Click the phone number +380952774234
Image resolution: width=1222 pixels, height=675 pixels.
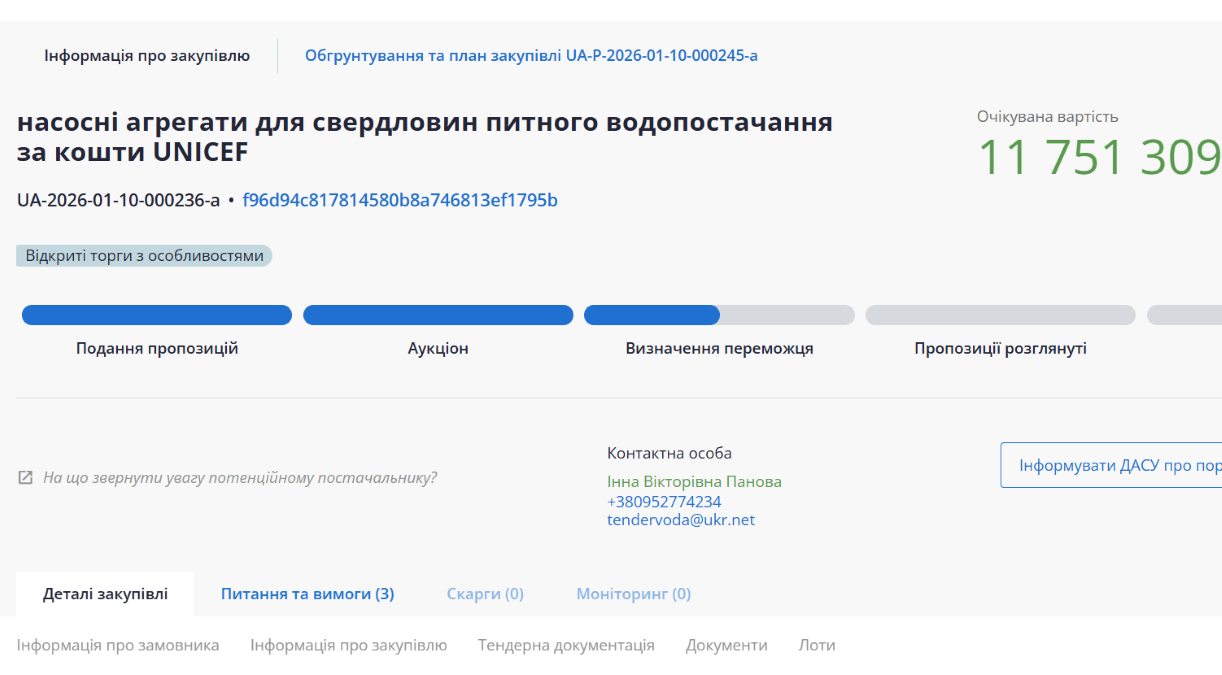664,502
